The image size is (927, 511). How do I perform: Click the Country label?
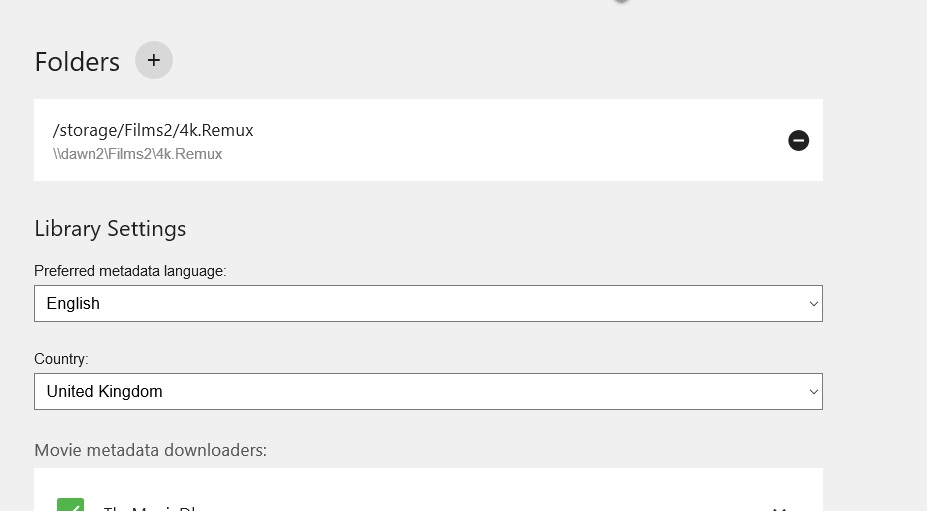pyautogui.click(x=61, y=359)
